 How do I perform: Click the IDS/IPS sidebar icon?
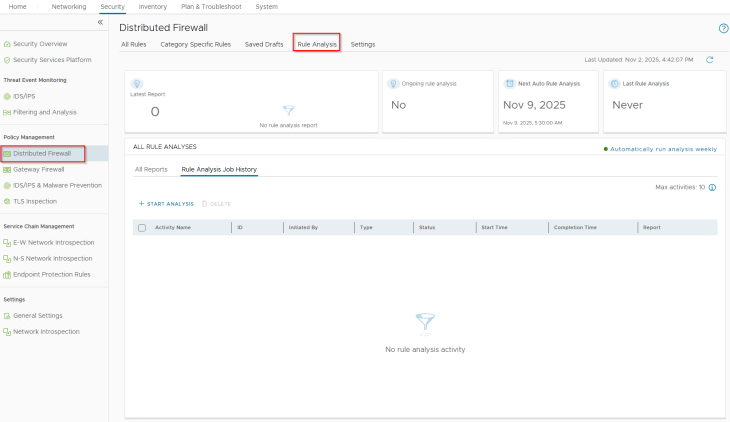[7, 97]
